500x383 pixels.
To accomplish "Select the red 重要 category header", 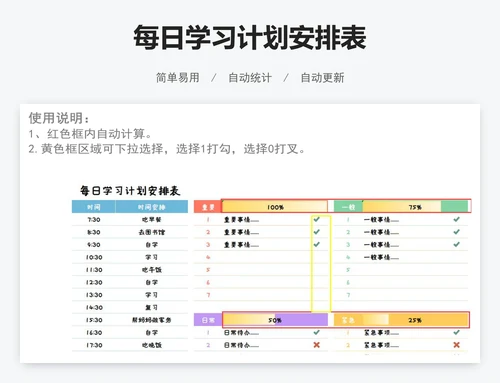I will [x=208, y=207].
